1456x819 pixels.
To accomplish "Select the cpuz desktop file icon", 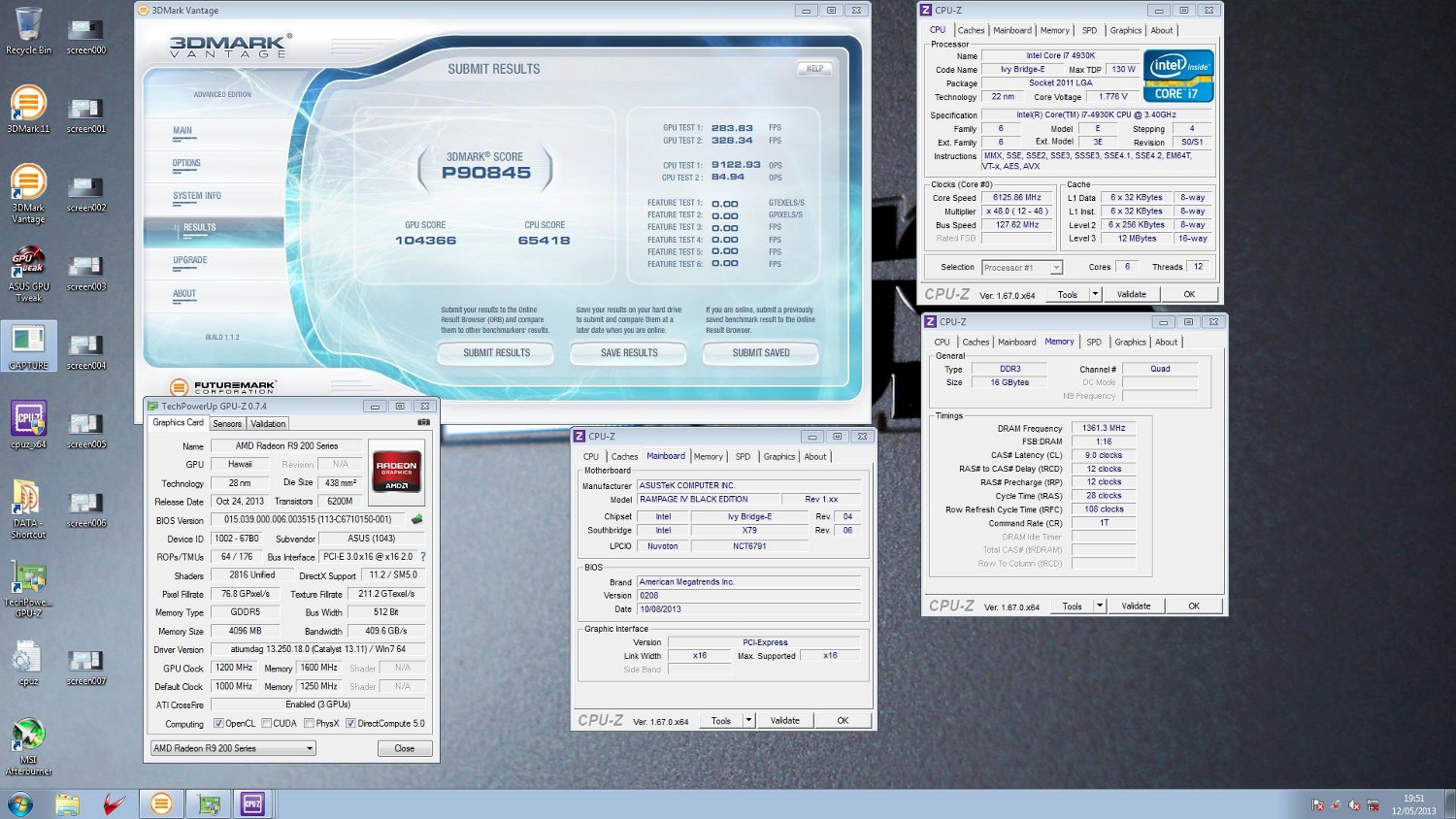I will [28, 663].
